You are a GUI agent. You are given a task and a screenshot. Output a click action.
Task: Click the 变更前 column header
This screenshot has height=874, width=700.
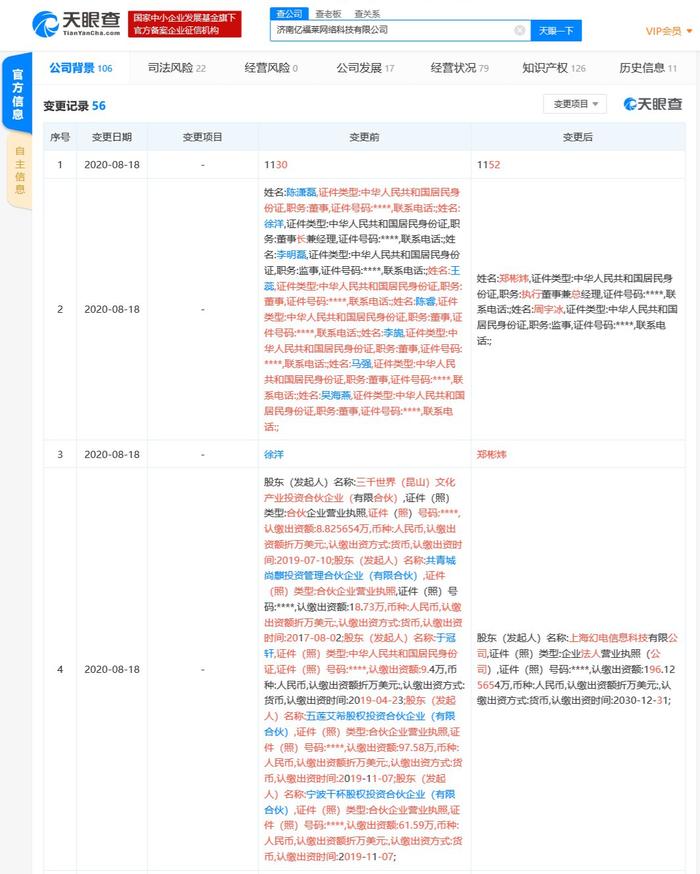[x=364, y=137]
